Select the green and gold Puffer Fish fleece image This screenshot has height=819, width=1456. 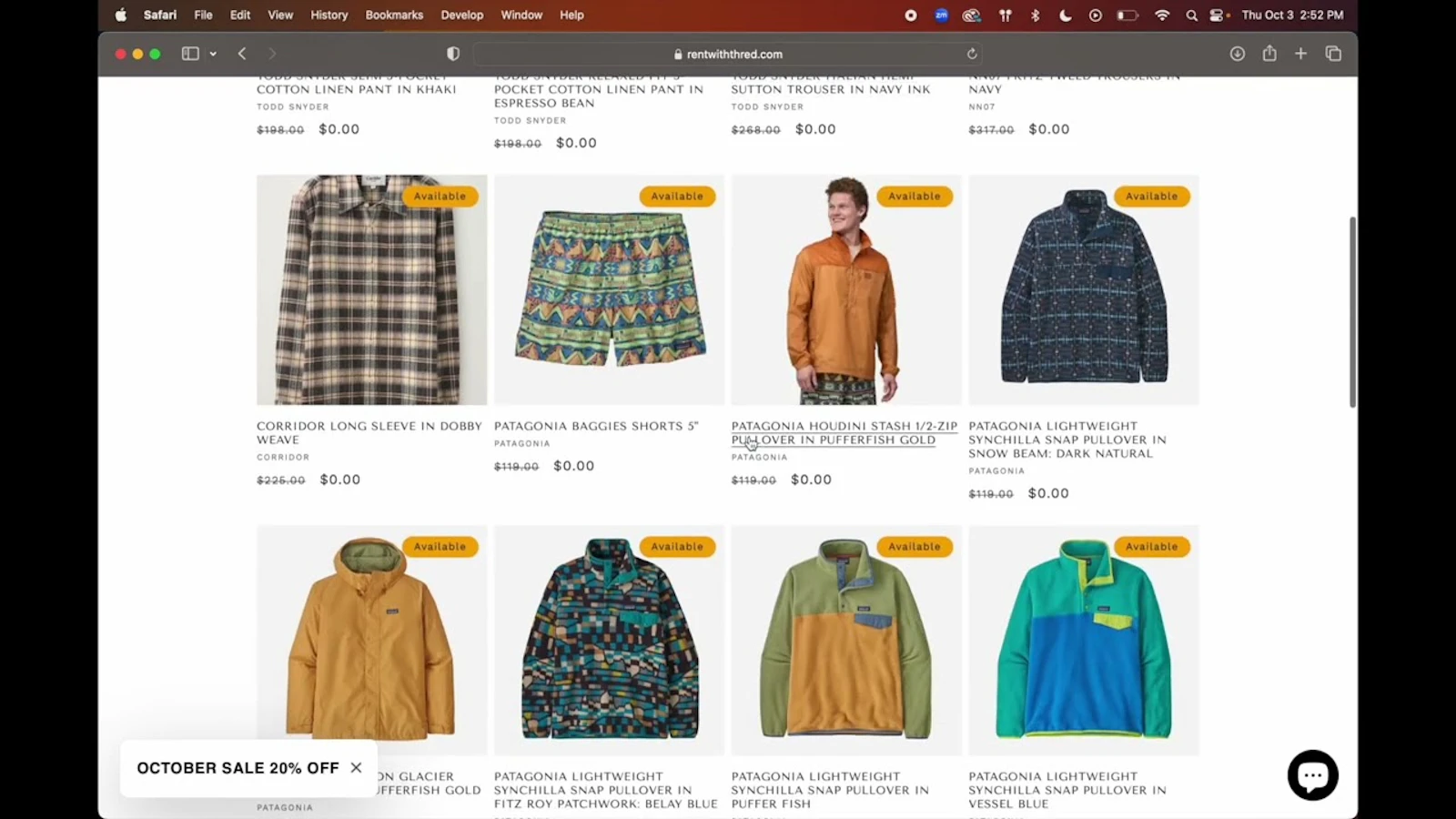point(846,640)
